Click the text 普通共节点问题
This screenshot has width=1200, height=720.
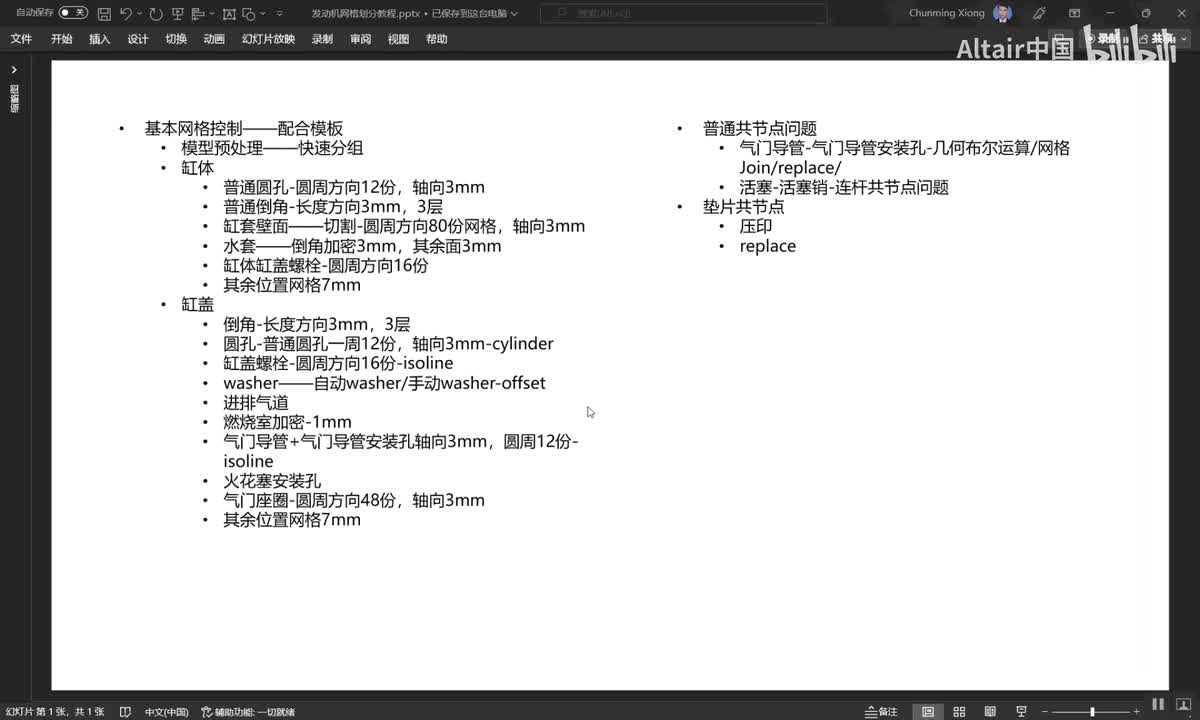(760, 129)
